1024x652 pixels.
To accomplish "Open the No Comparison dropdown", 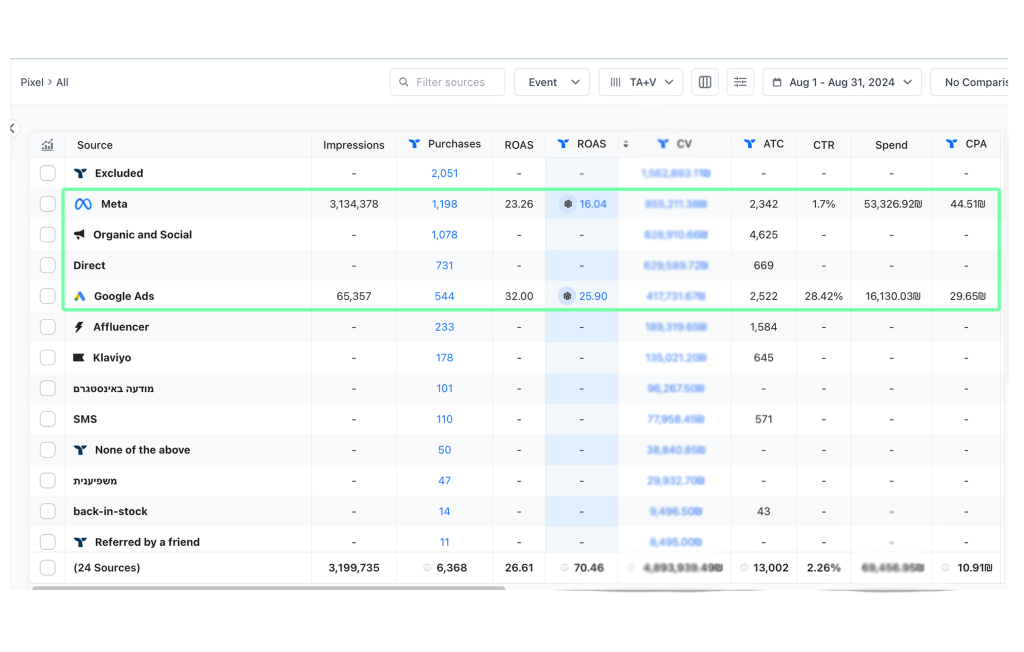I will tap(970, 82).
